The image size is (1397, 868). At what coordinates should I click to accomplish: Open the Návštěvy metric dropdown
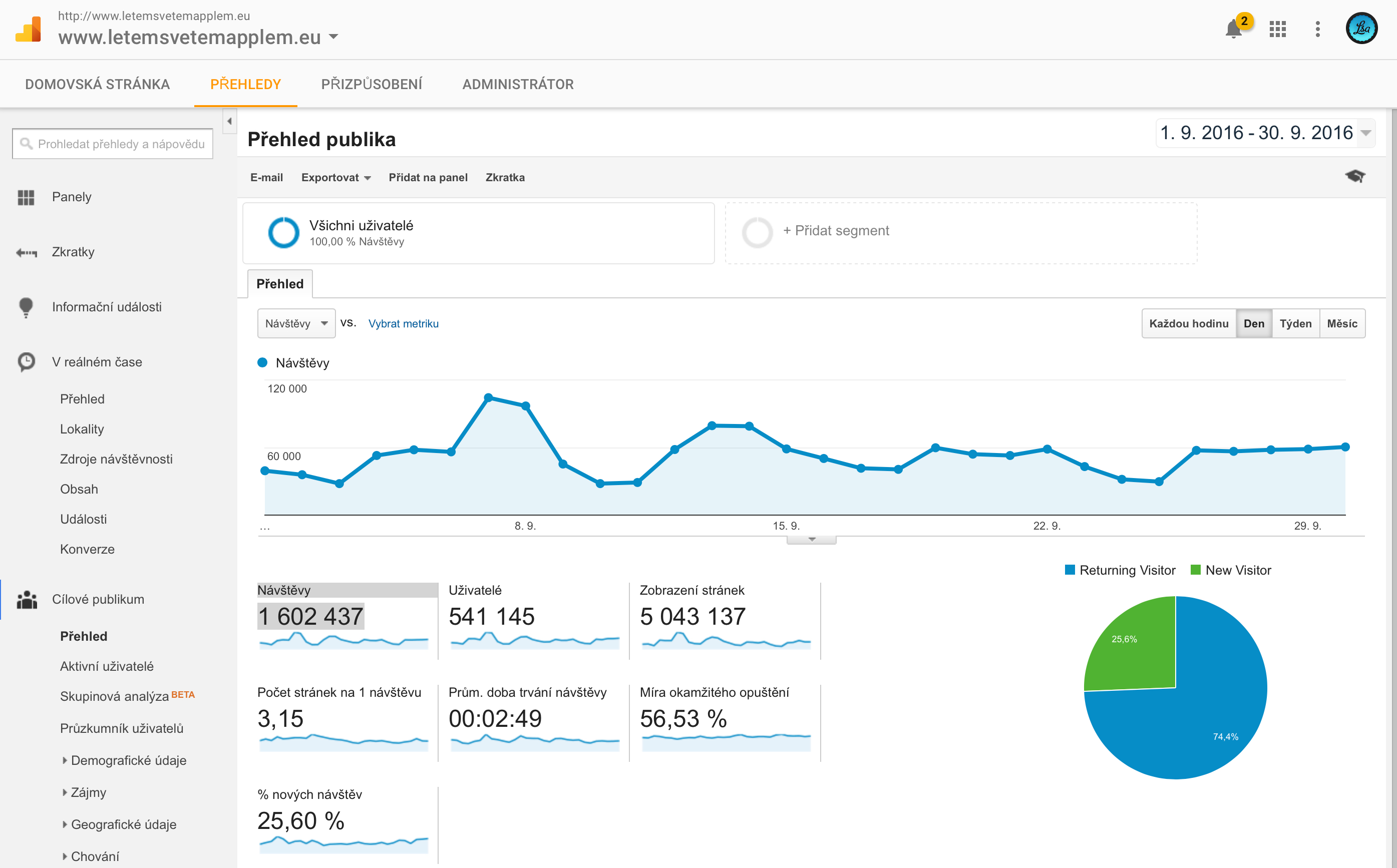tap(296, 323)
